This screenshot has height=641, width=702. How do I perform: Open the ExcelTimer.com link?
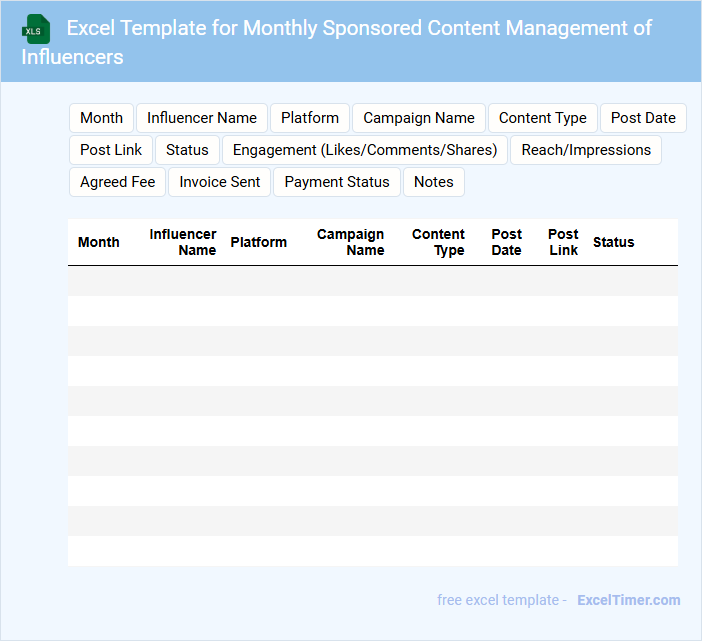pos(628,600)
